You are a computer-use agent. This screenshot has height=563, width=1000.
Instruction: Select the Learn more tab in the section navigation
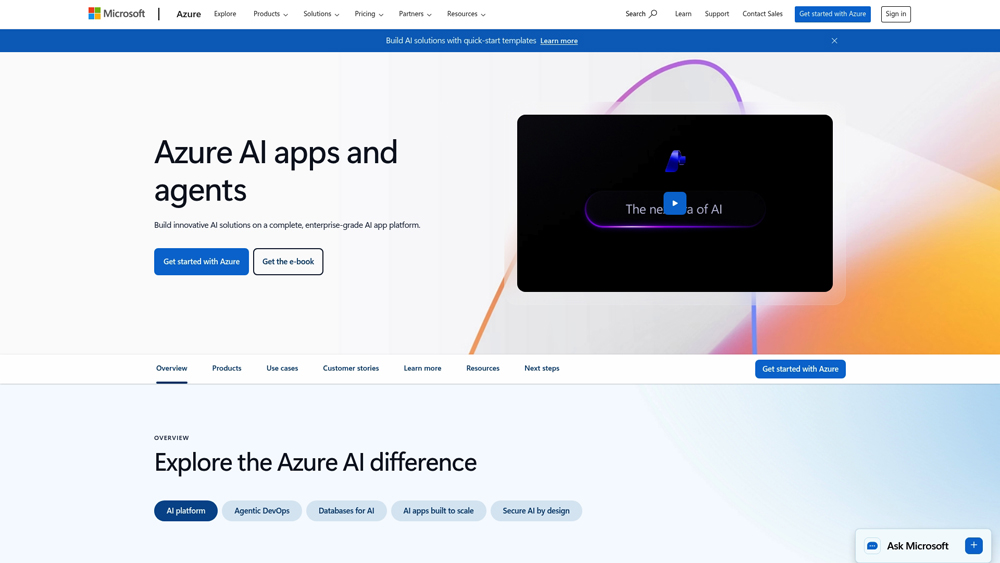422,369
